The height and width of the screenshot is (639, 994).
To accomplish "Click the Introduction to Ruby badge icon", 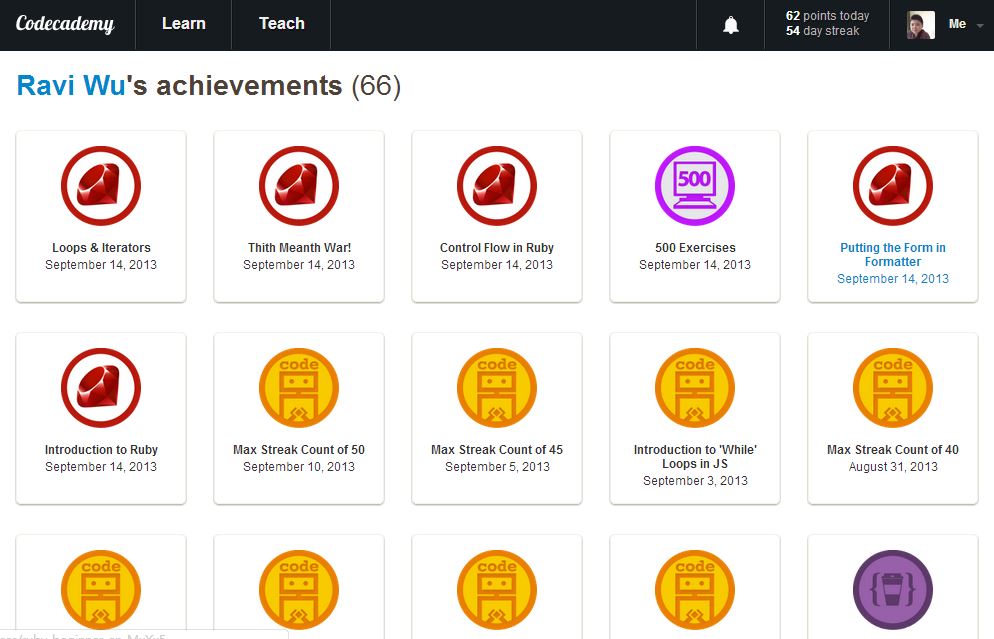I will [101, 389].
